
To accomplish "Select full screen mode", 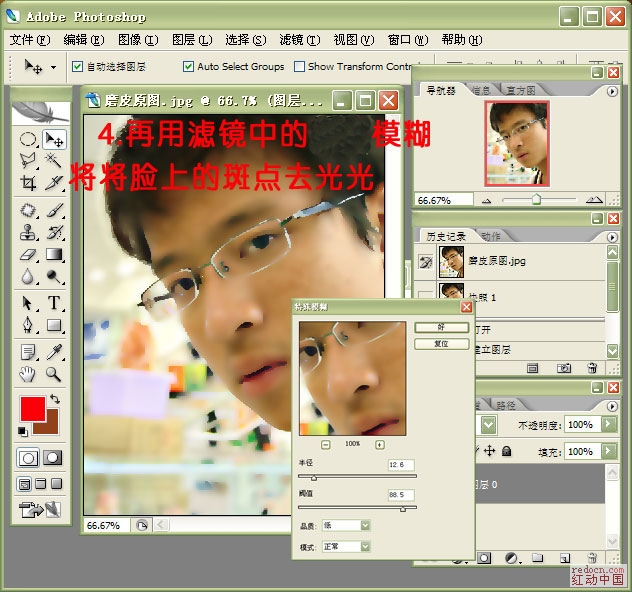I will pyautogui.click(x=57, y=484).
